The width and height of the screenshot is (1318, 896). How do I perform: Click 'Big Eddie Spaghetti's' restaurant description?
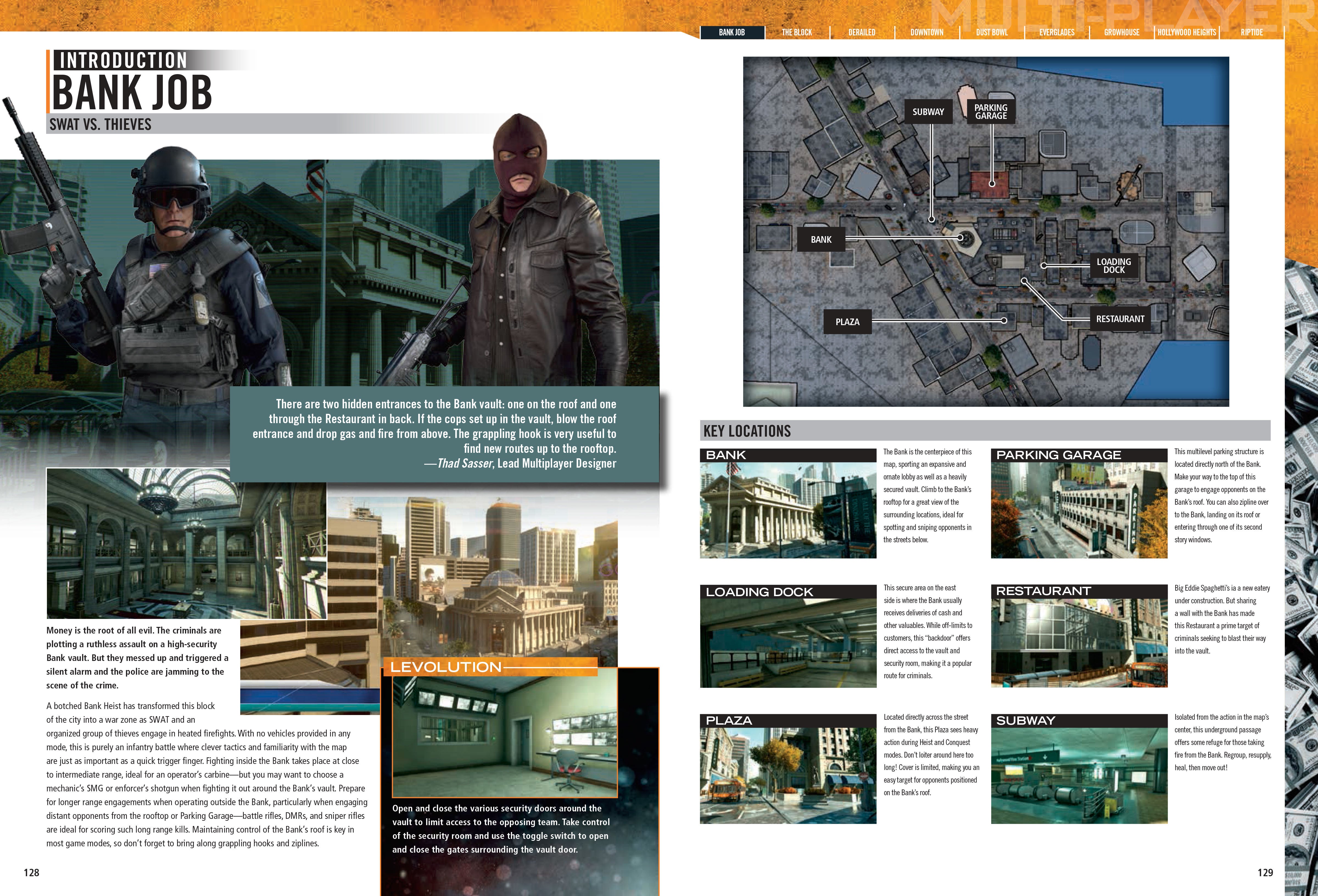pos(1222,619)
